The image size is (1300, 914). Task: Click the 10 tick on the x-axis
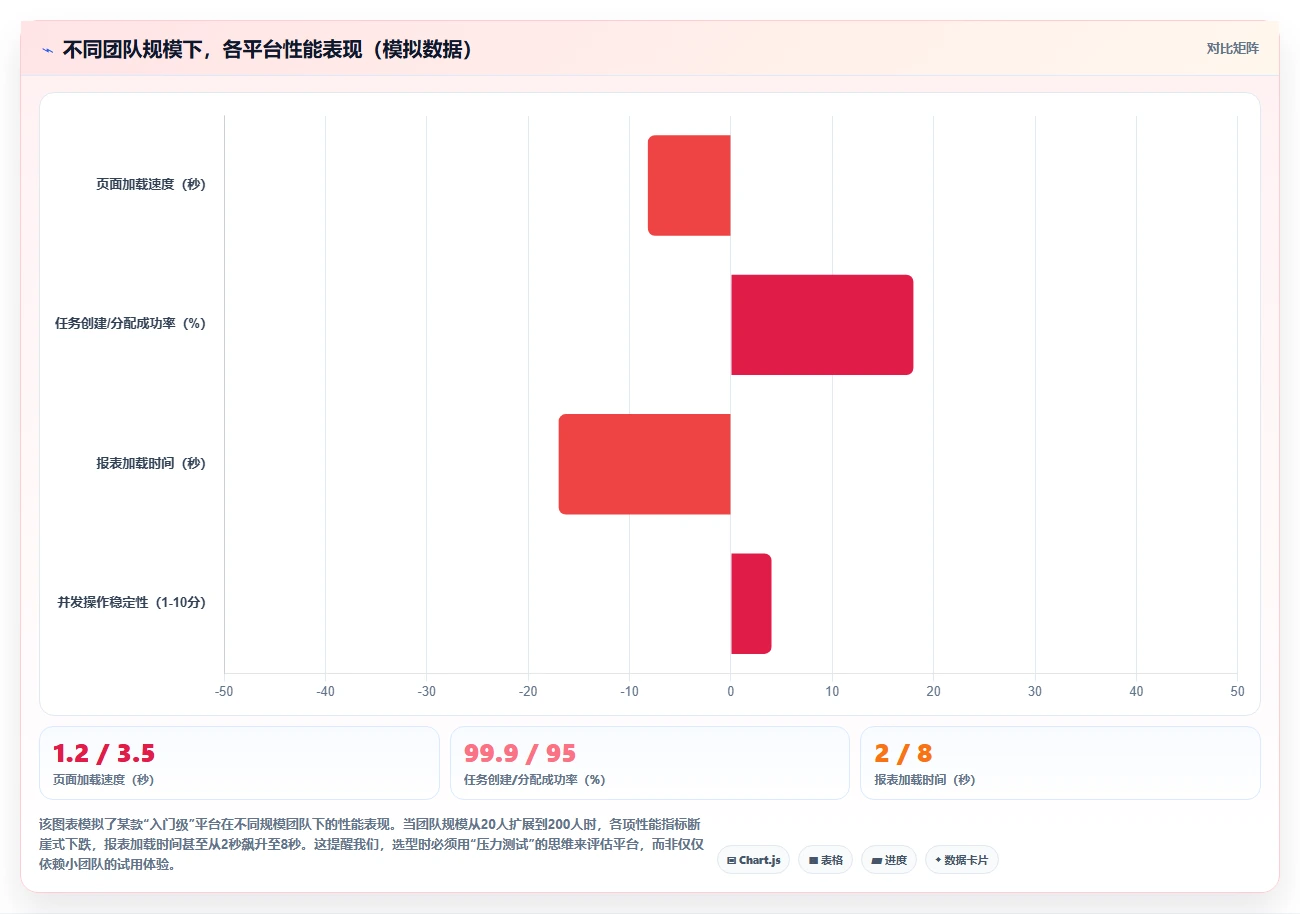832,691
